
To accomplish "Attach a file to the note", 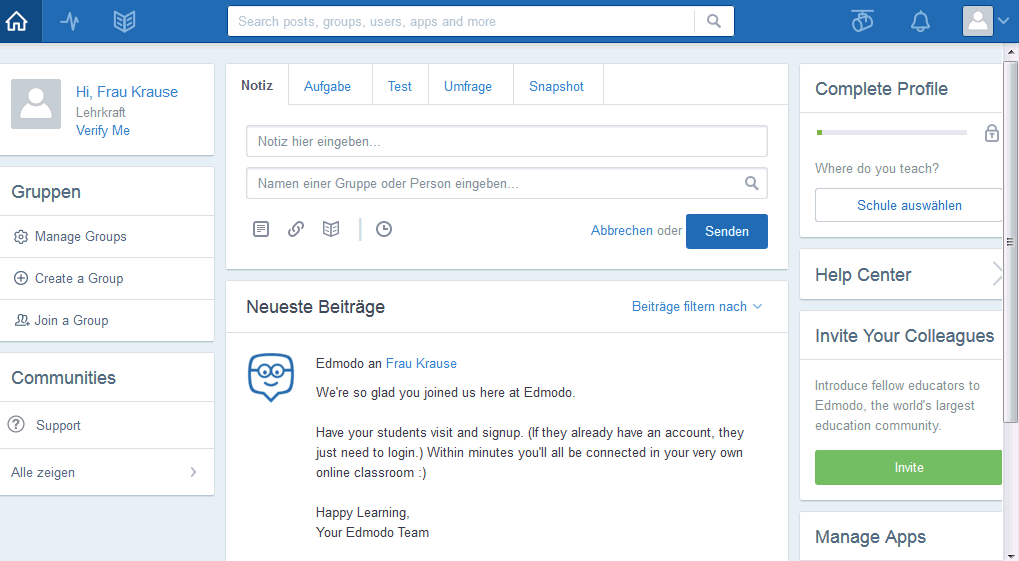I will 261,229.
